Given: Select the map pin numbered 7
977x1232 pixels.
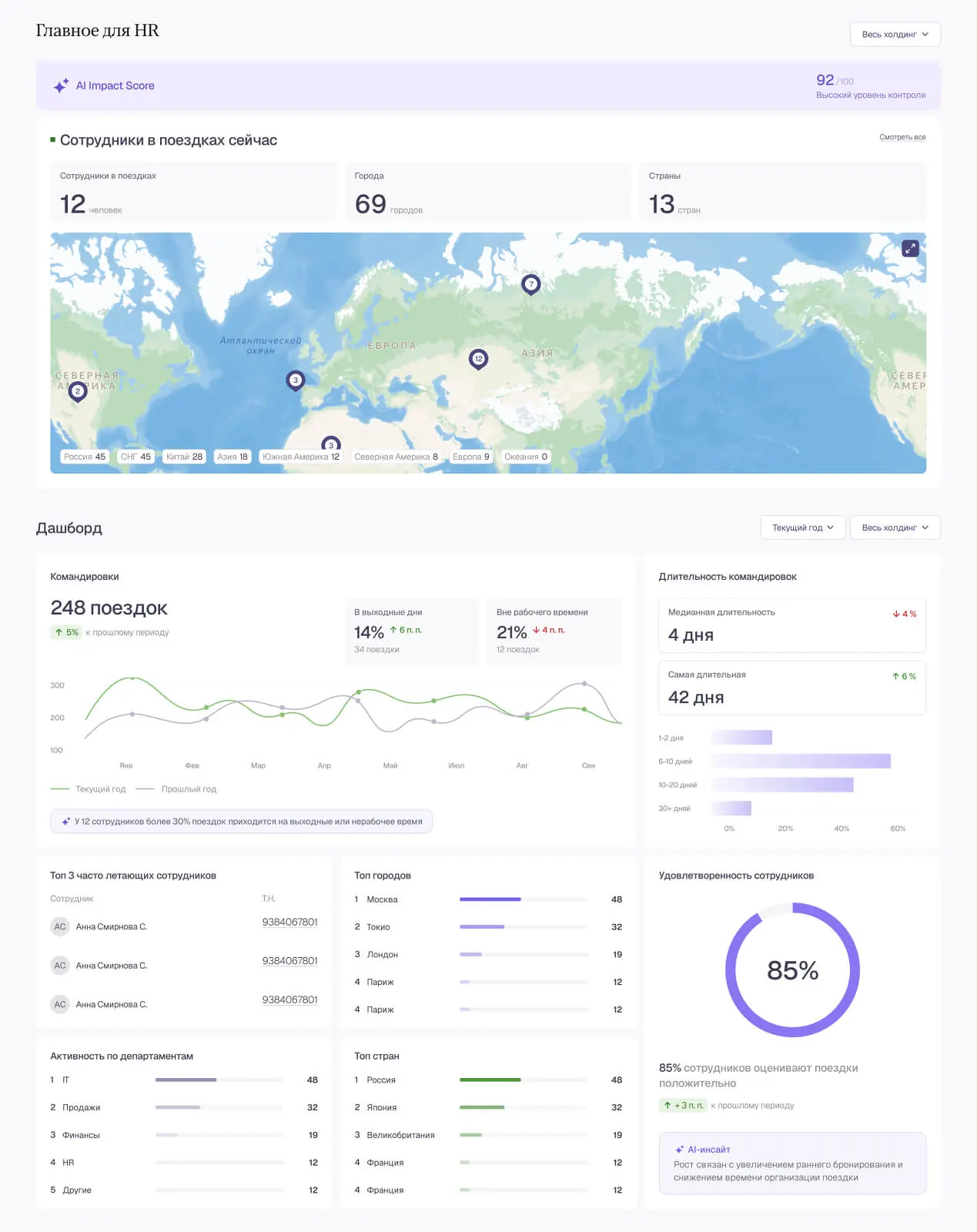Looking at the screenshot, I should tap(531, 285).
